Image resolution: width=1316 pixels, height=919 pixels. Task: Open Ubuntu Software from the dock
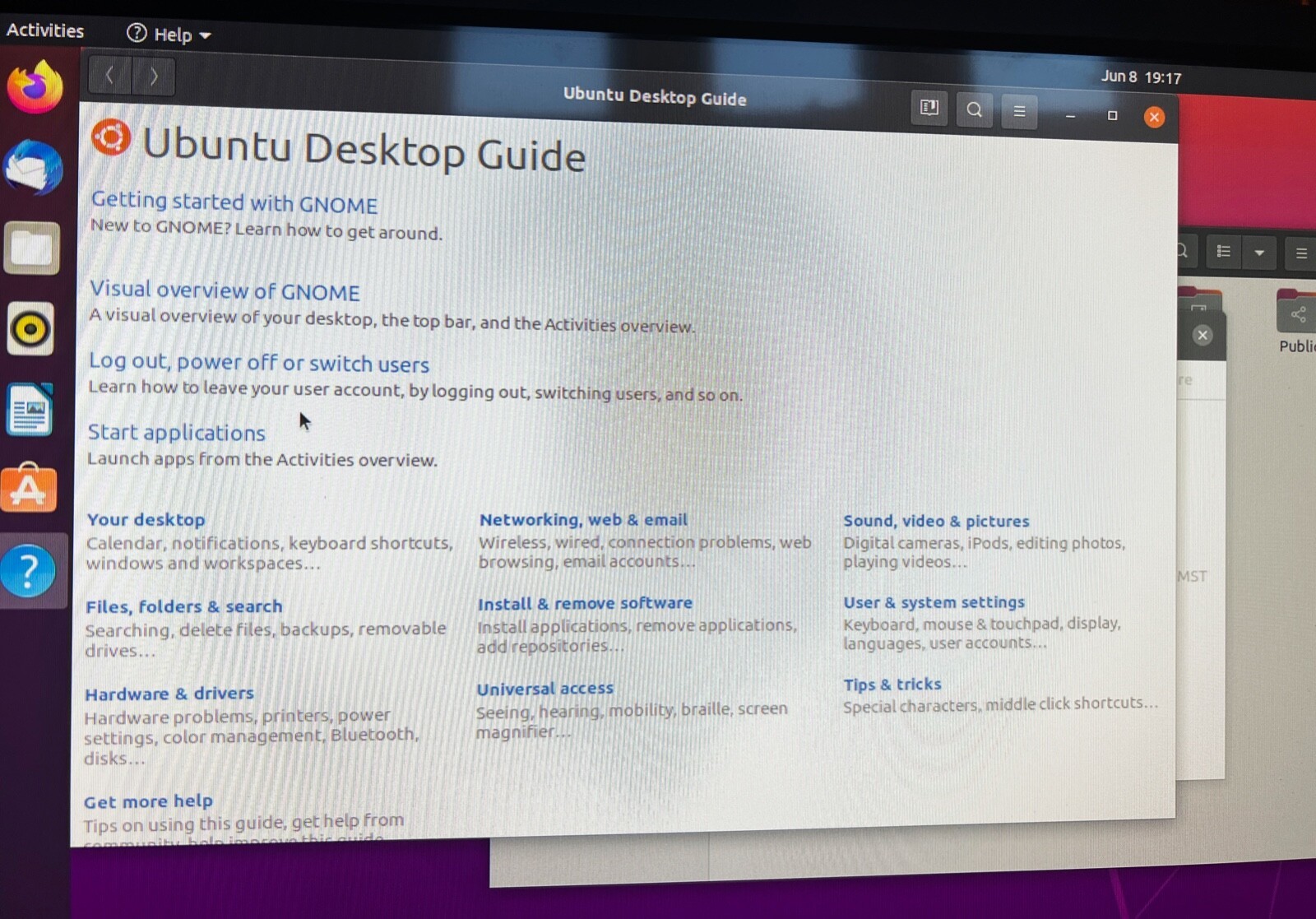(28, 489)
